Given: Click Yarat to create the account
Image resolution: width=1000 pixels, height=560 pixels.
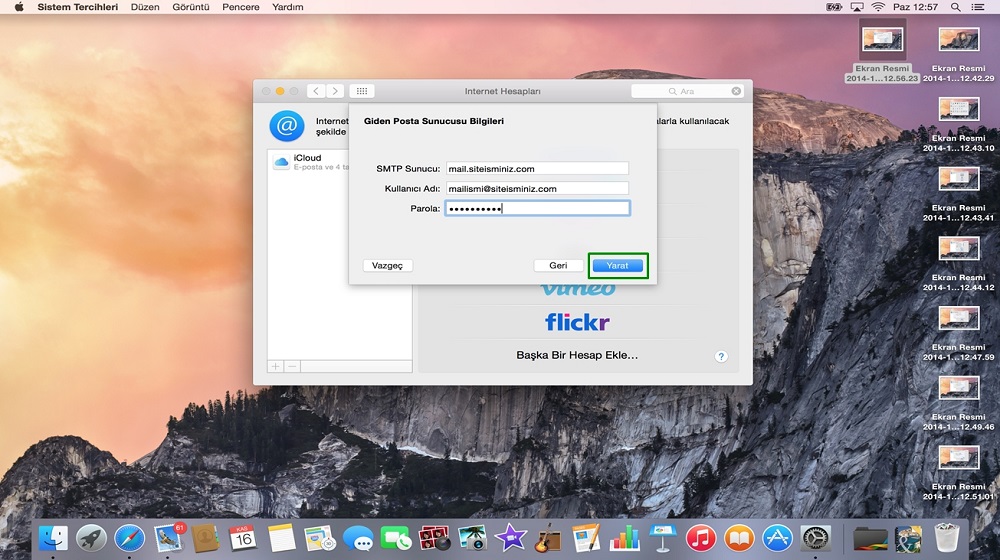Looking at the screenshot, I should click(617, 265).
